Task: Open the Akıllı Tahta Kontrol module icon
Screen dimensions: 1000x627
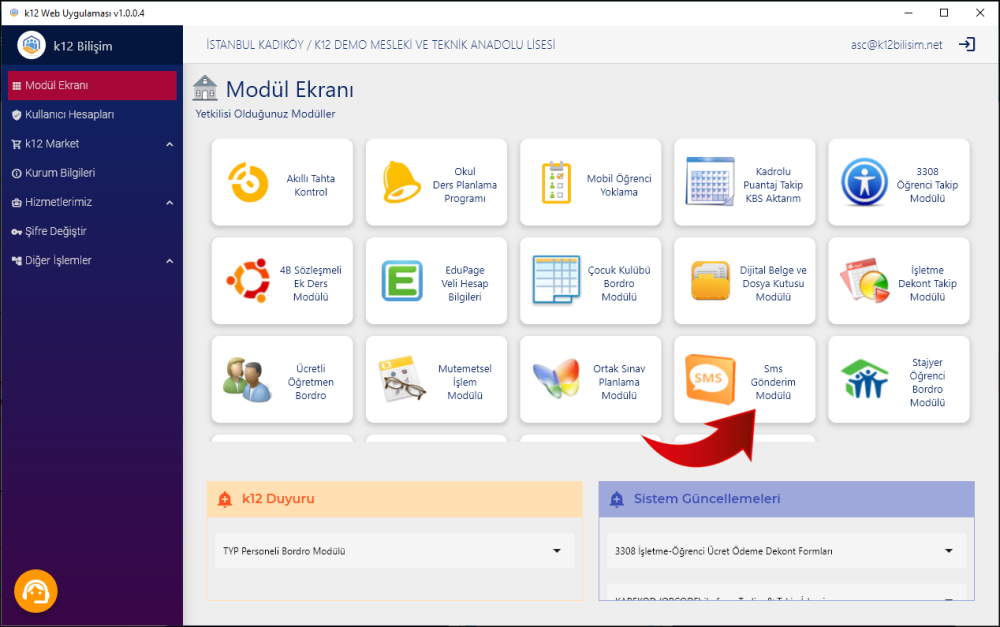Action: tap(248, 182)
